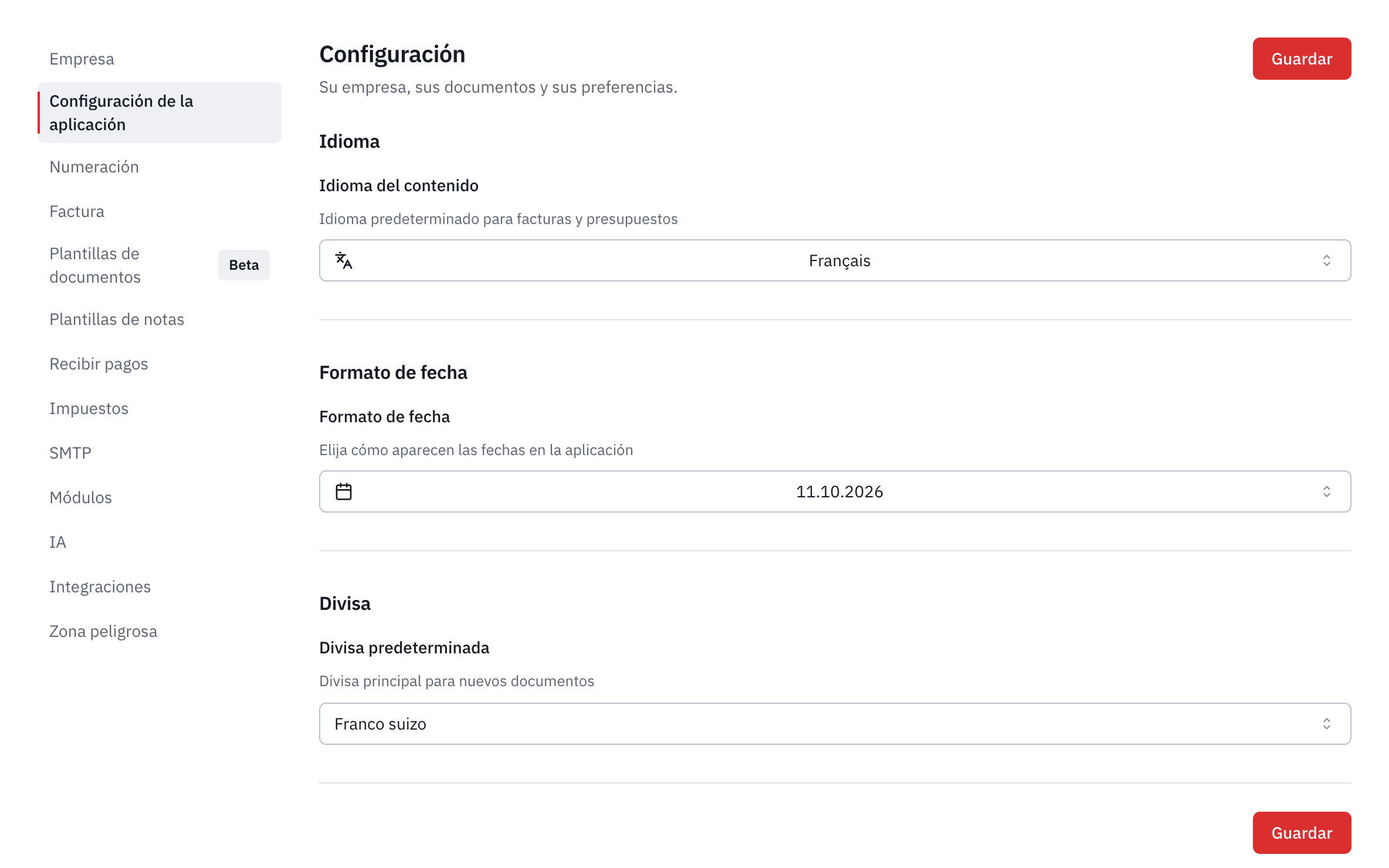Screen dimensions: 1389x868
Task: Click the 'Elija cómo aparecen las fechas' description
Action: (476, 450)
